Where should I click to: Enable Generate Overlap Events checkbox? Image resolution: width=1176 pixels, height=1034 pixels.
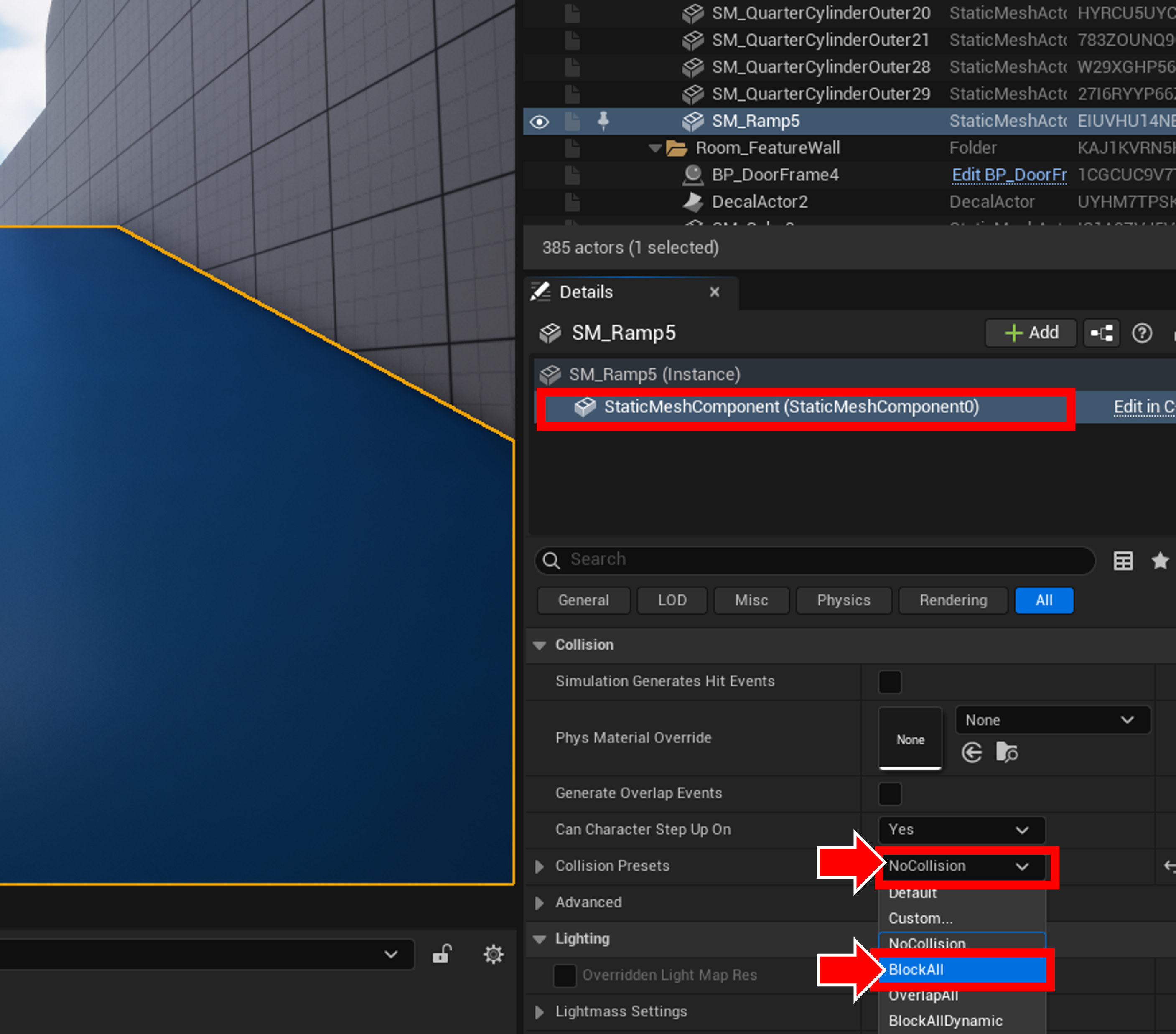889,794
